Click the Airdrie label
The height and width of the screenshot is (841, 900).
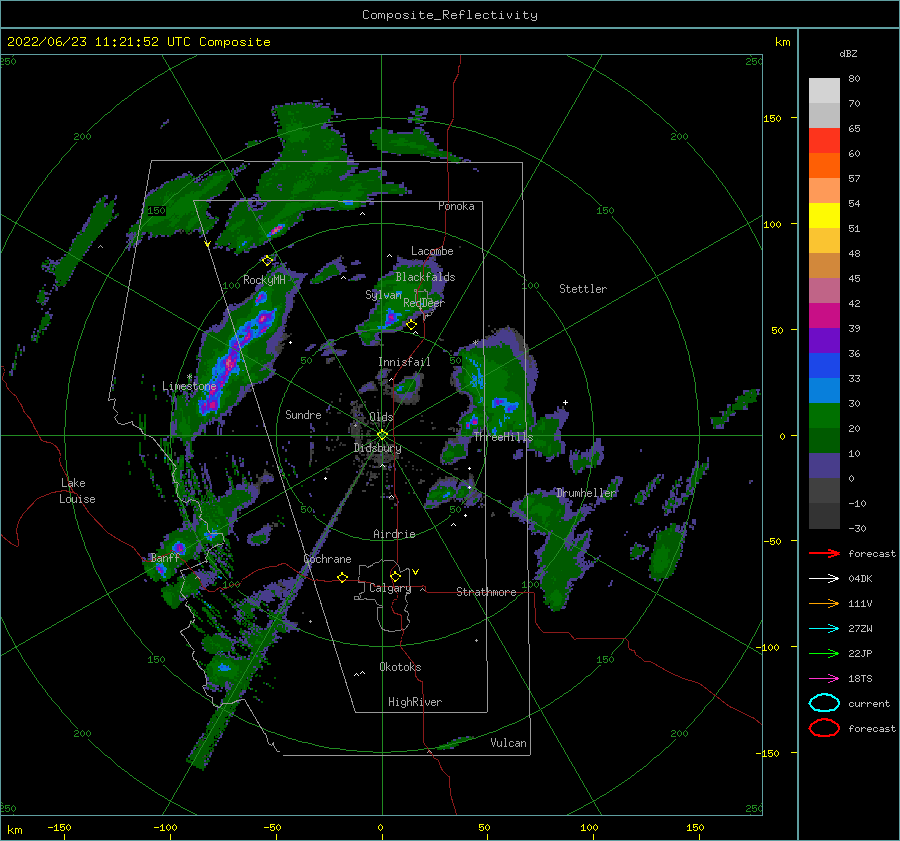(x=394, y=534)
